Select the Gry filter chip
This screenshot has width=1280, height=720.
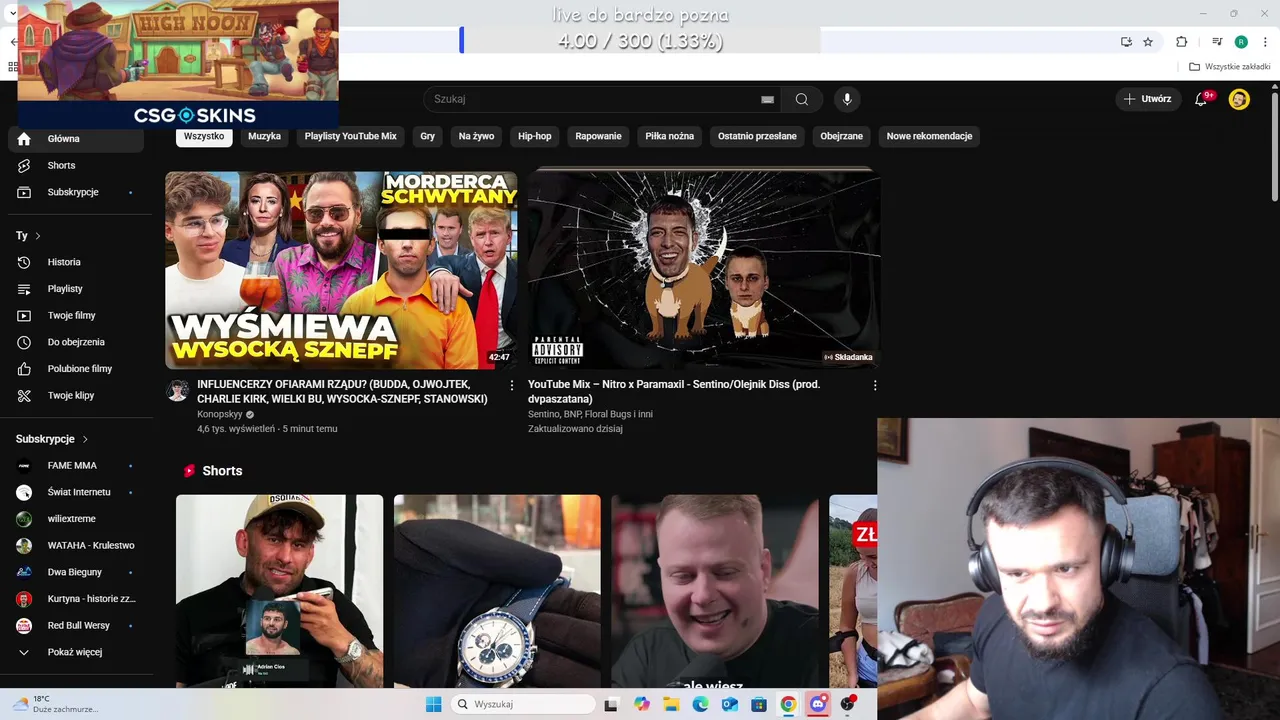[428, 136]
